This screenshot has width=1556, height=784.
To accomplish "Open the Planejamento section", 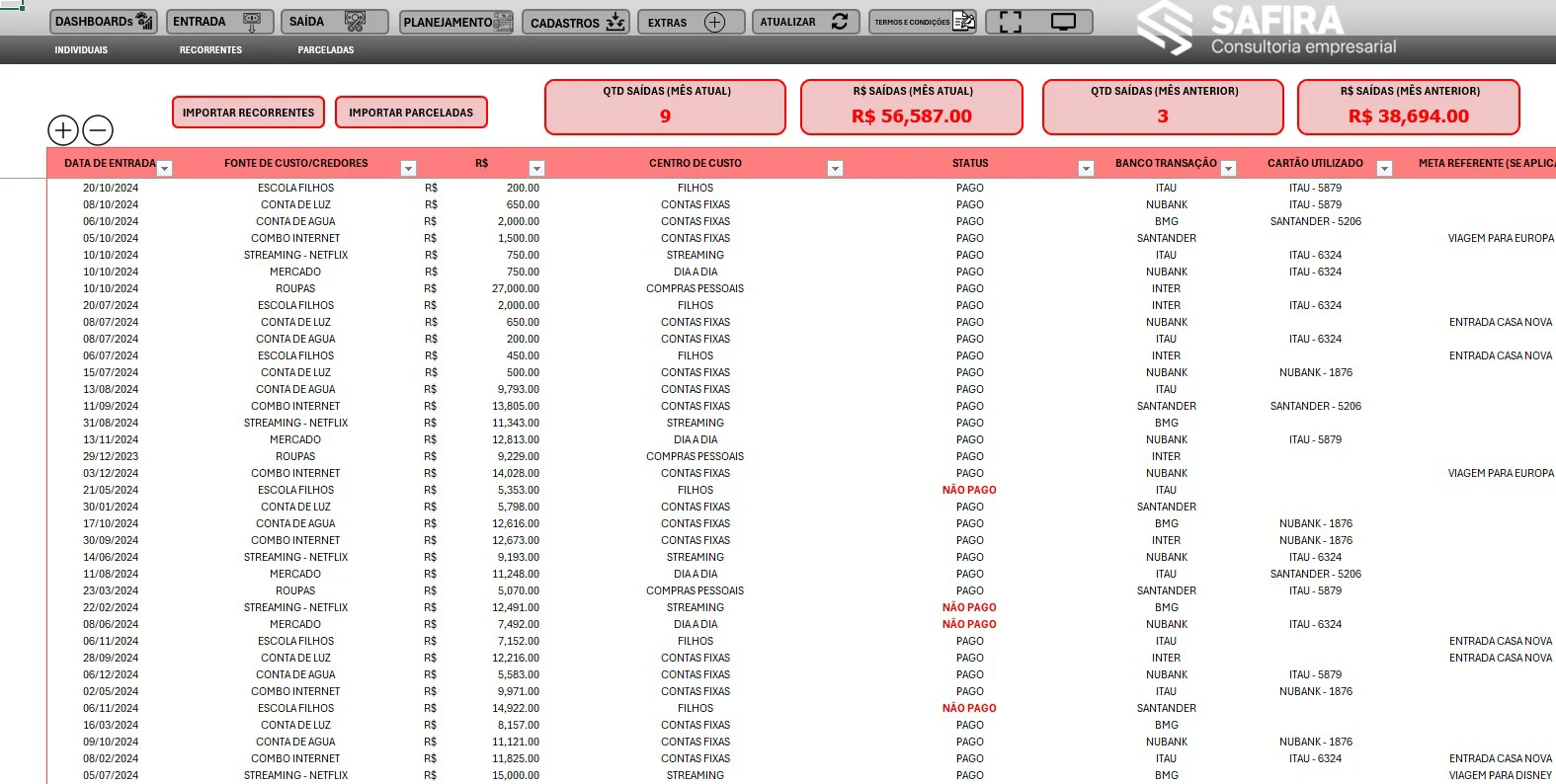I will [x=456, y=22].
